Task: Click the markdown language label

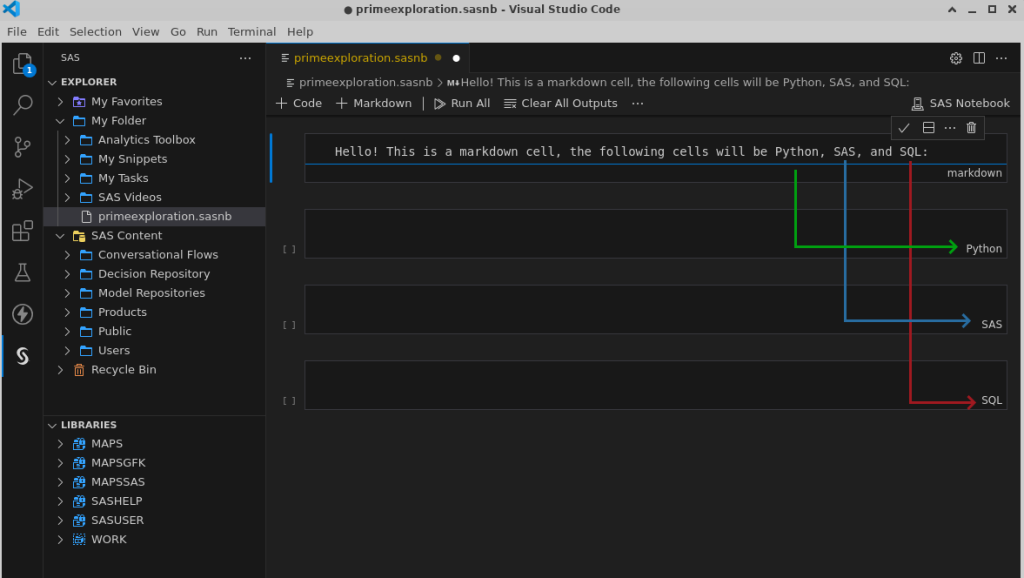Action: point(974,173)
